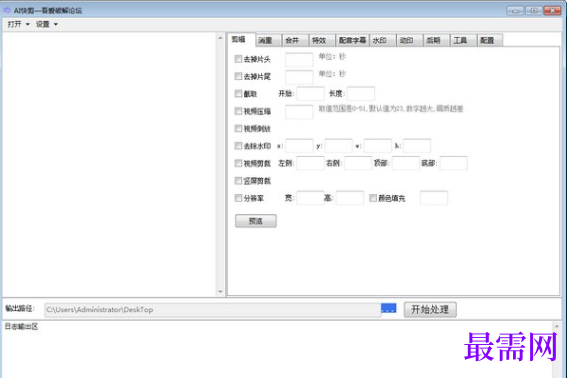Switch to the 后期 tab

click(x=436, y=40)
